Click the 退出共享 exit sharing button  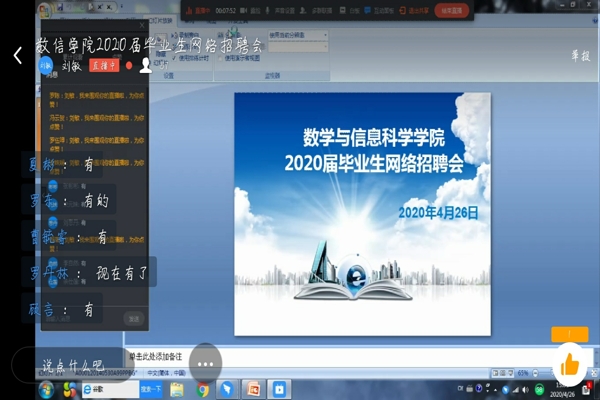click(x=414, y=11)
